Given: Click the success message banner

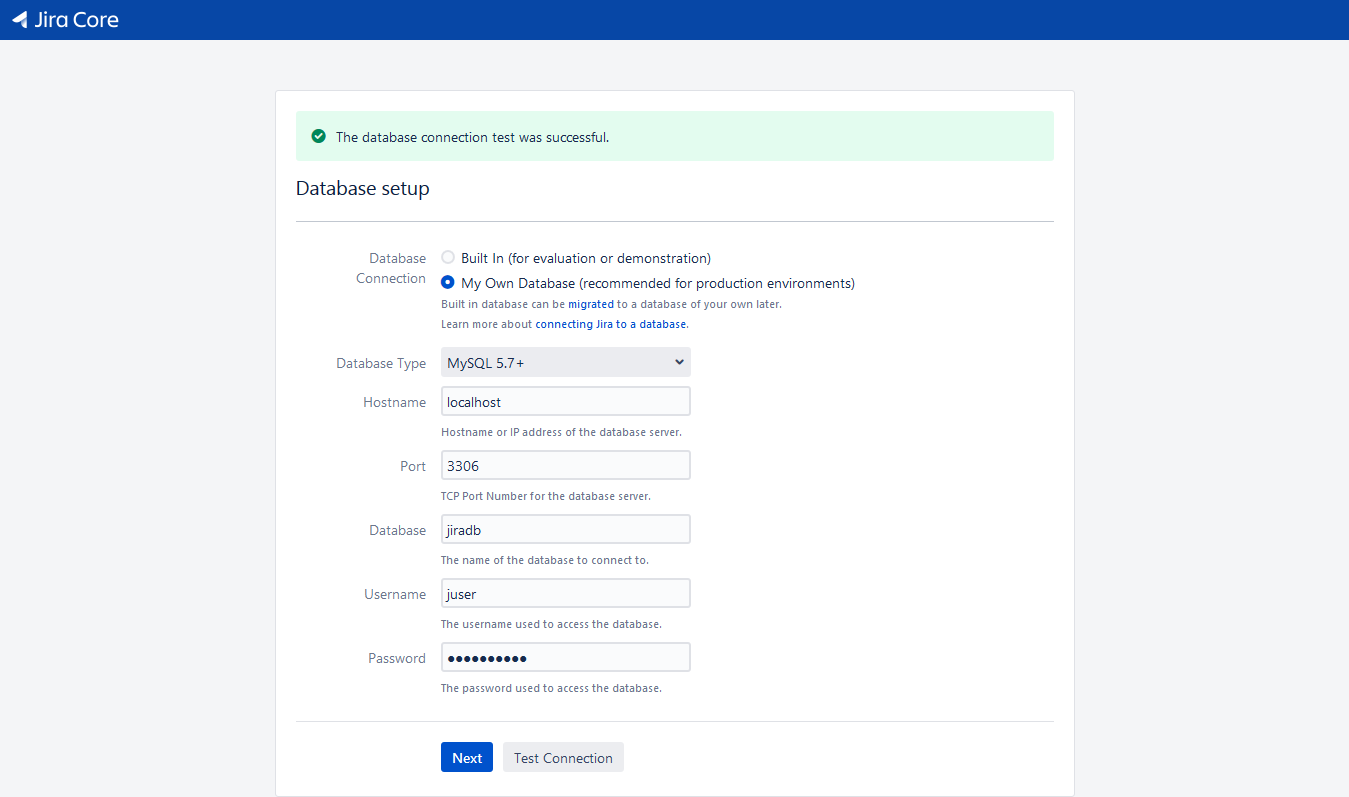Looking at the screenshot, I should click(x=674, y=136).
